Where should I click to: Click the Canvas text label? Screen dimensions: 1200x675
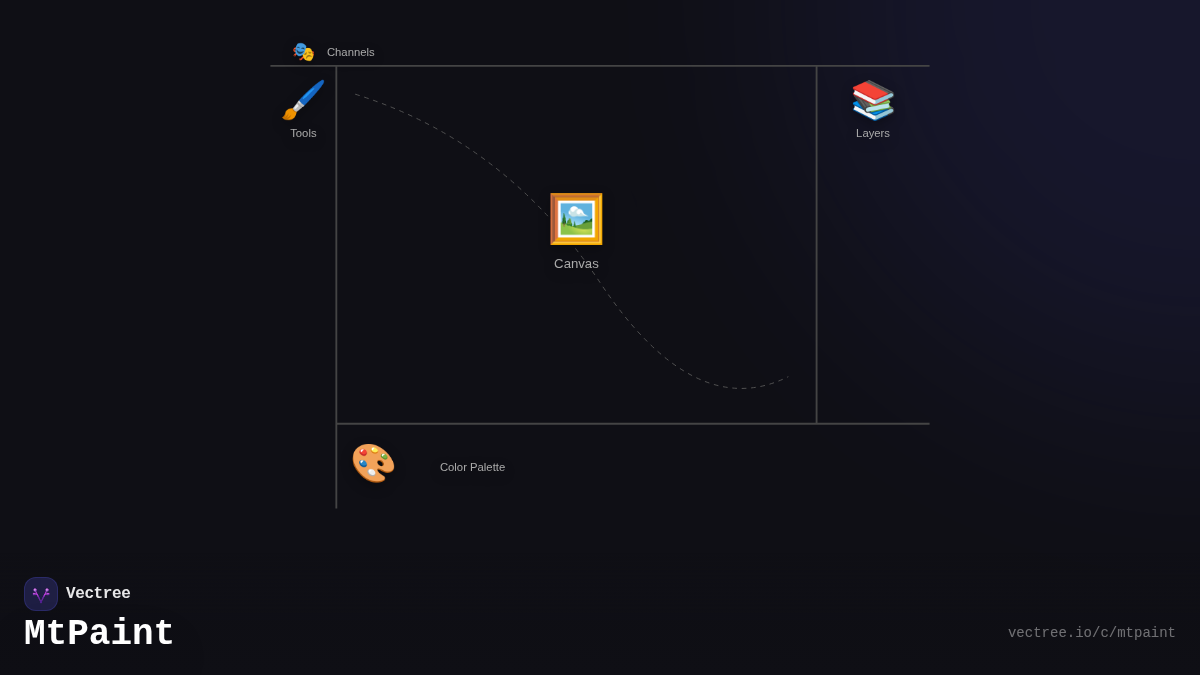coord(576,264)
